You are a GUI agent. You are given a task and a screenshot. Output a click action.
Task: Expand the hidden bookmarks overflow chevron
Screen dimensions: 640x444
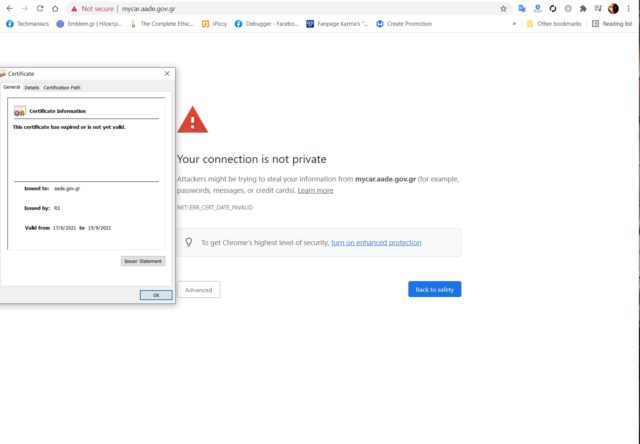click(x=514, y=24)
